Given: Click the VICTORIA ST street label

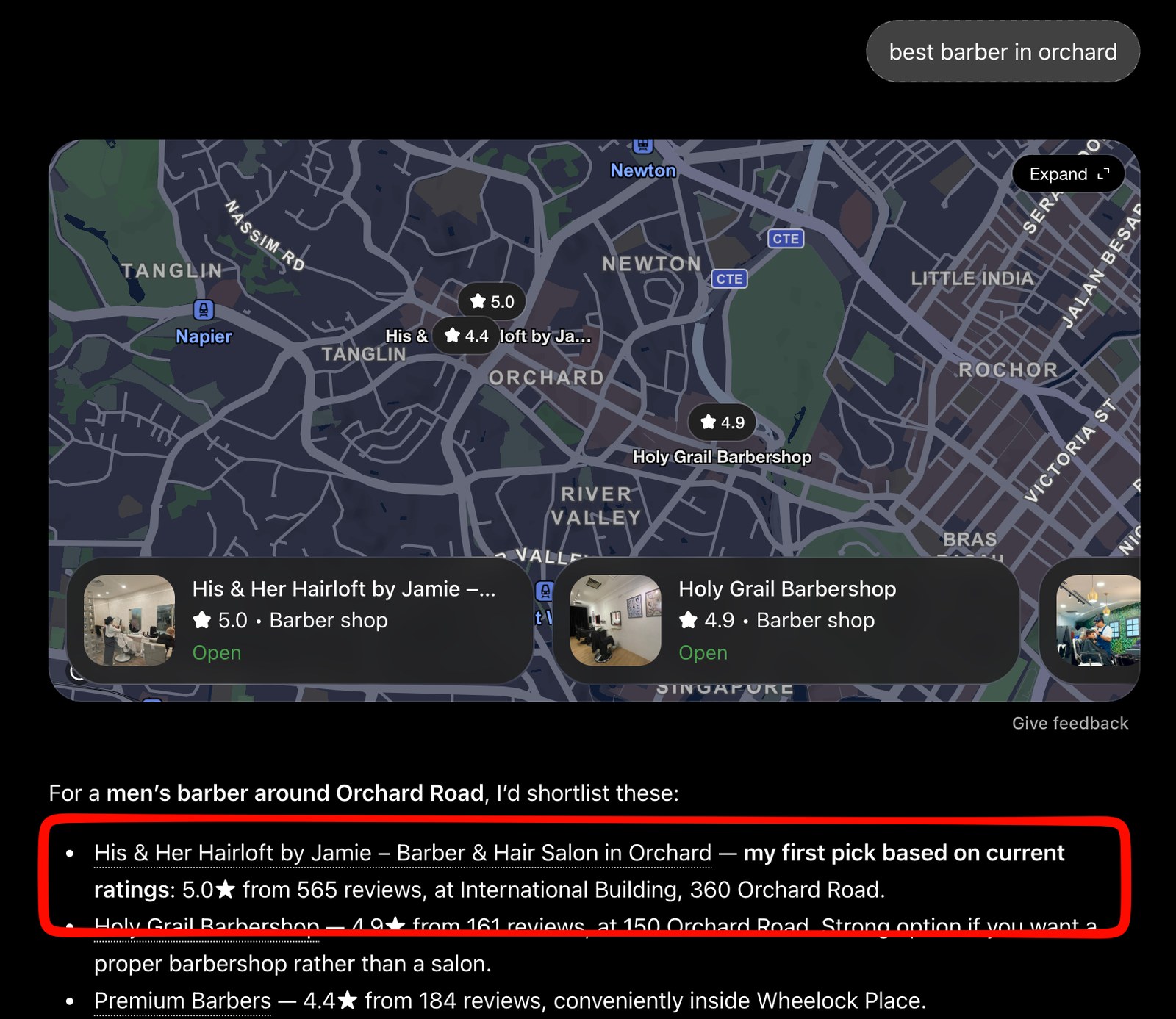Looking at the screenshot, I should coord(1070,451).
